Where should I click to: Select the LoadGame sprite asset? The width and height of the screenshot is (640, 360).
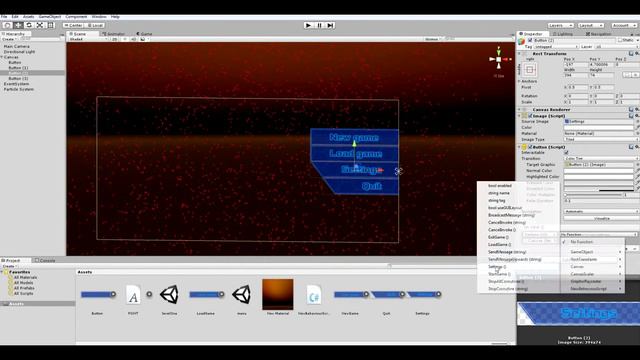pos(206,294)
